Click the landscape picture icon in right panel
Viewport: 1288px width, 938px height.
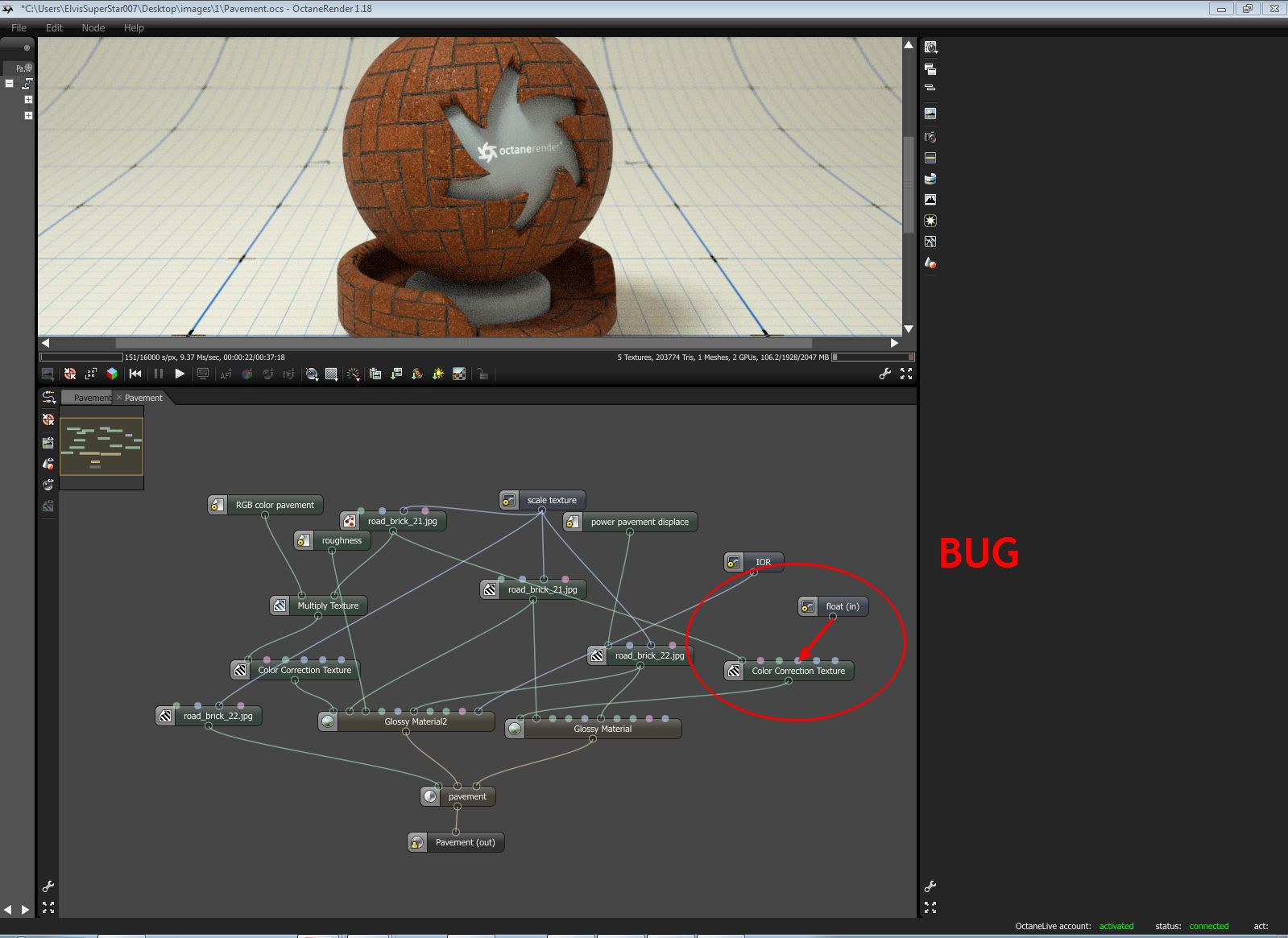(930, 114)
